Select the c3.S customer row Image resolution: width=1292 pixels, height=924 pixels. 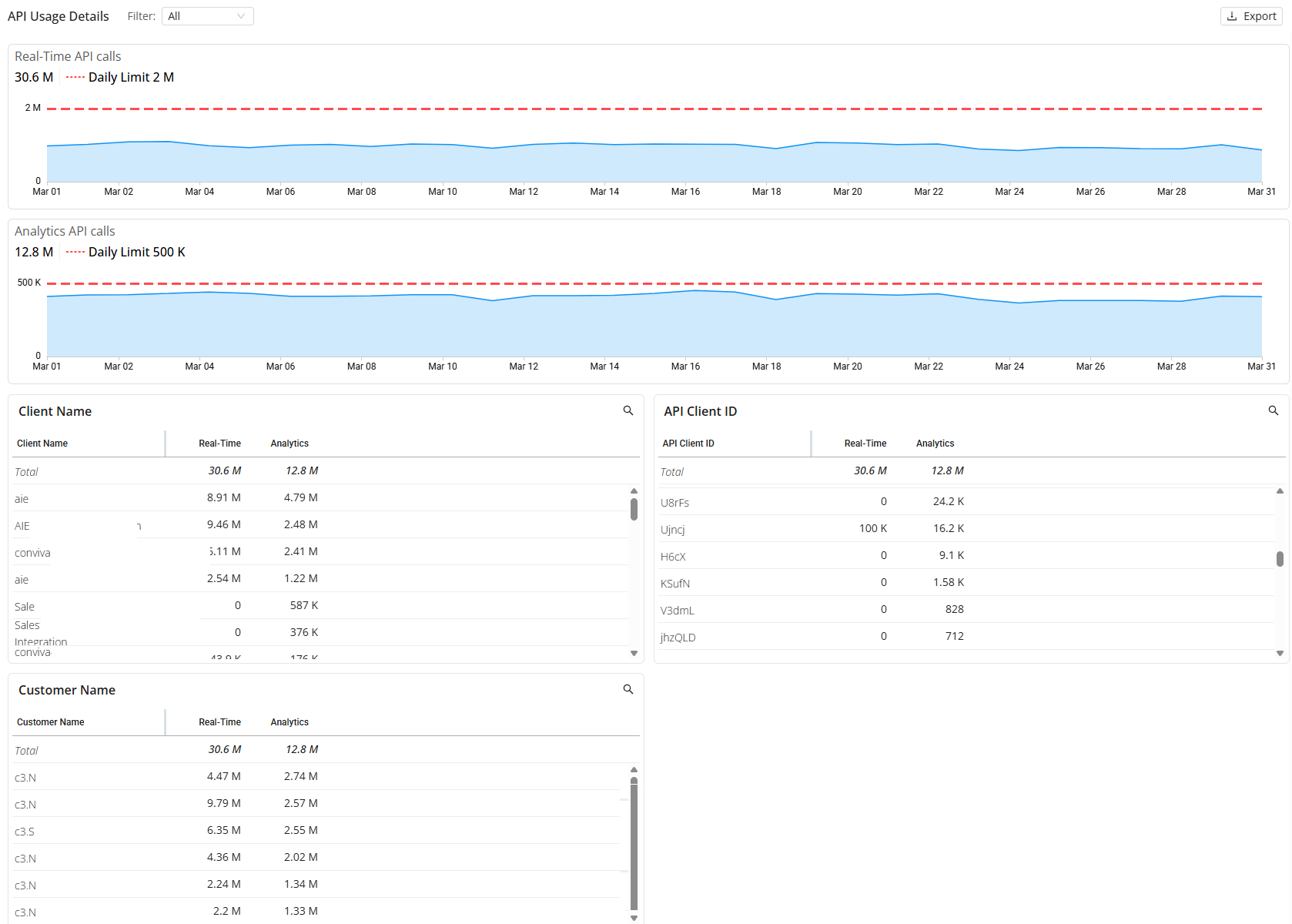(321, 831)
